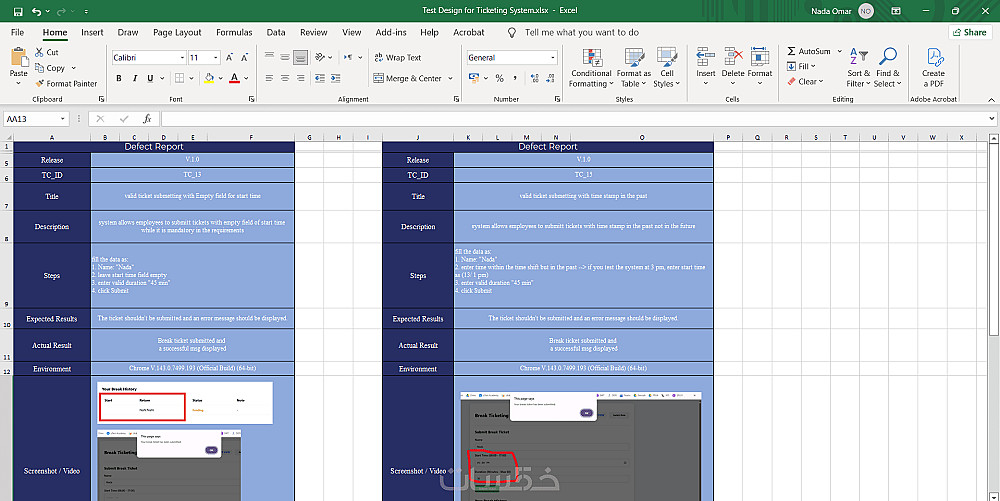Increase font size with the larger A icon
This screenshot has width=1000, height=501.
pyautogui.click(x=230, y=57)
